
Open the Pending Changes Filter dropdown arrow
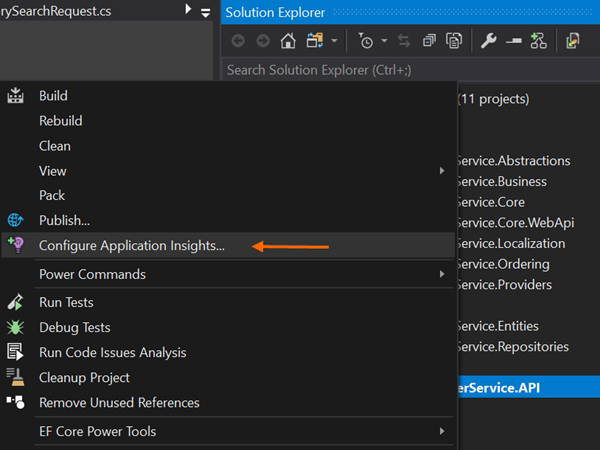(x=383, y=42)
